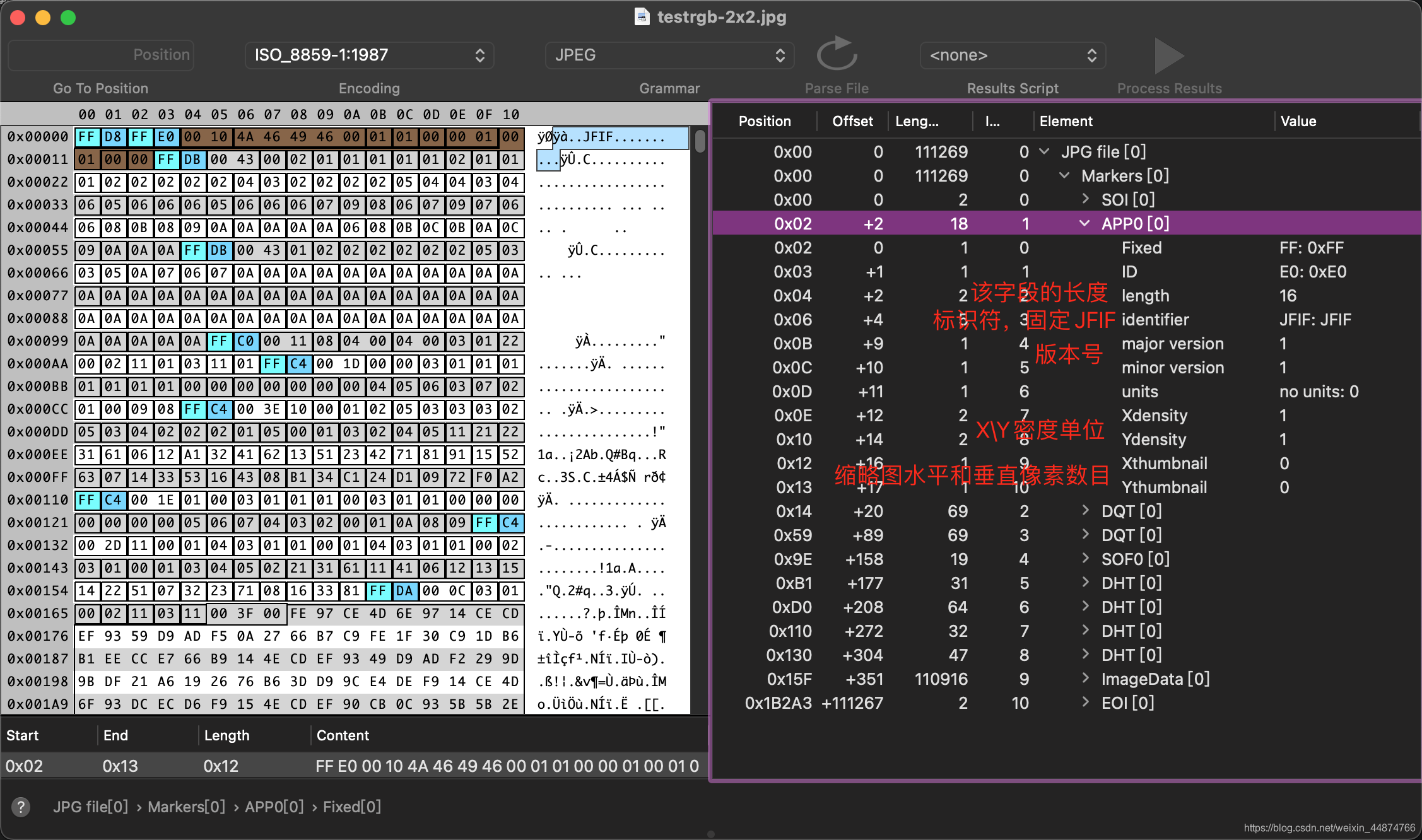Select the Xthumbnail element row

coord(1066,464)
